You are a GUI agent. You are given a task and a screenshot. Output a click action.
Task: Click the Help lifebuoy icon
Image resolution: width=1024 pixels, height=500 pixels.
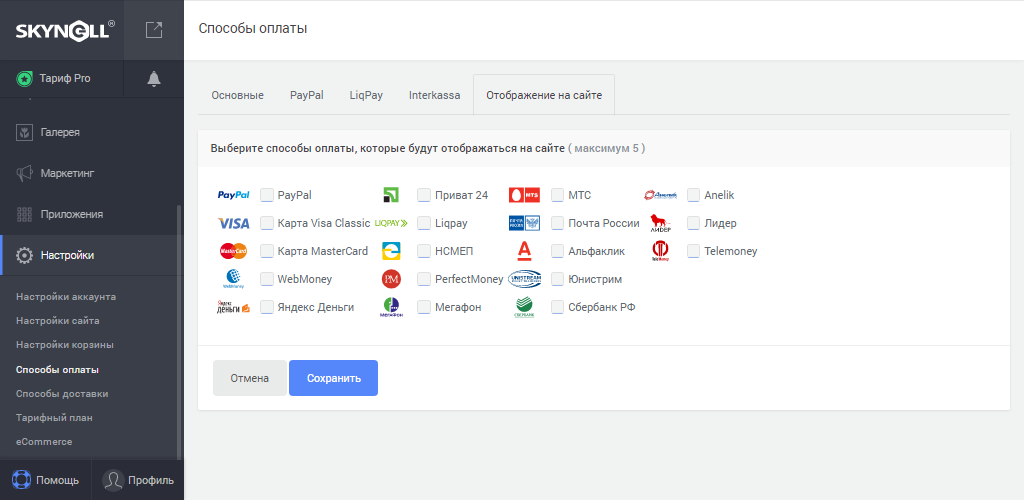pyautogui.click(x=22, y=480)
